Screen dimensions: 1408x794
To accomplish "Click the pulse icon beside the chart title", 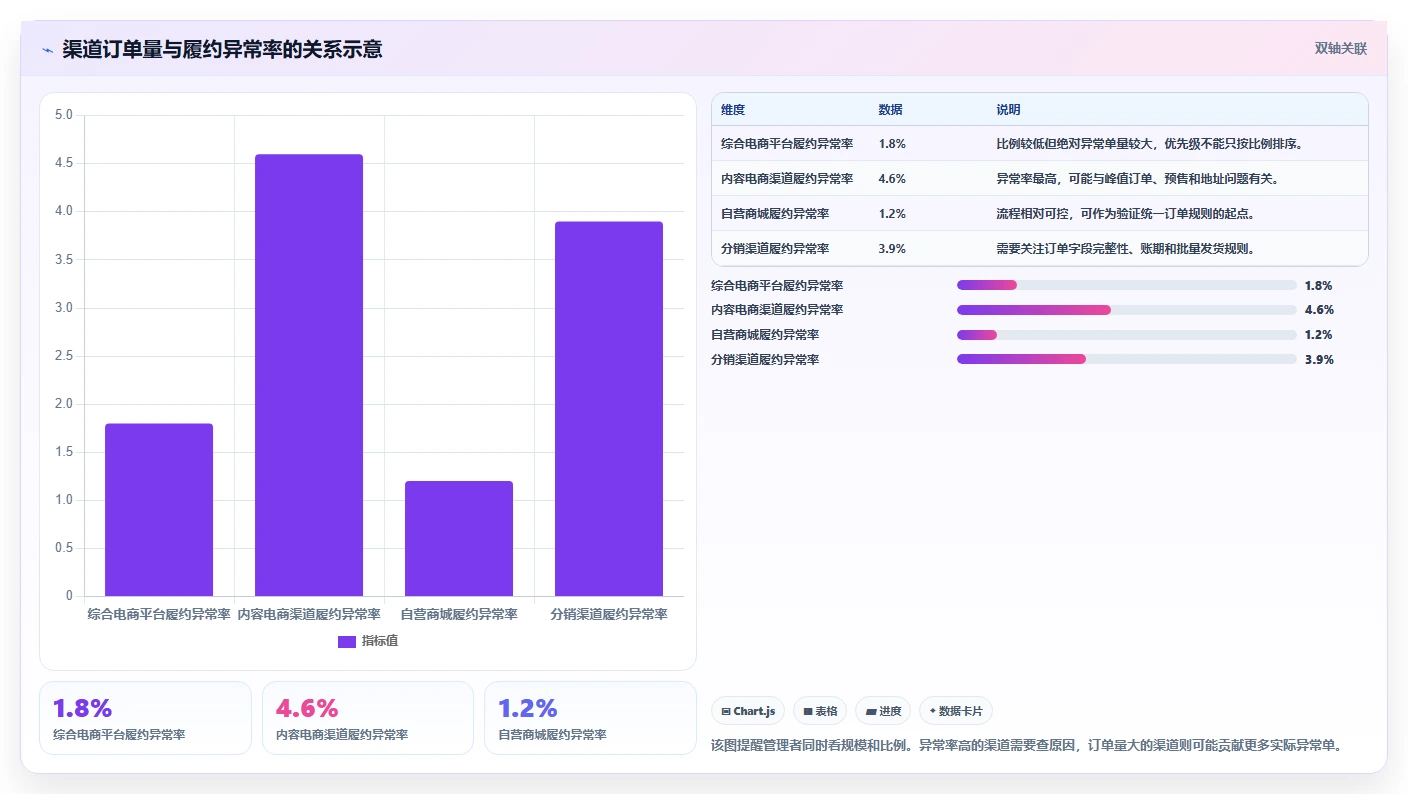I will coord(48,50).
